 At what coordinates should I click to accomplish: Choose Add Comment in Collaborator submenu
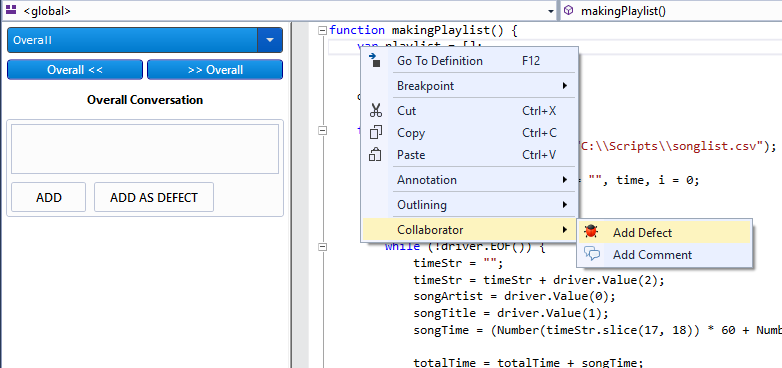(x=664, y=254)
